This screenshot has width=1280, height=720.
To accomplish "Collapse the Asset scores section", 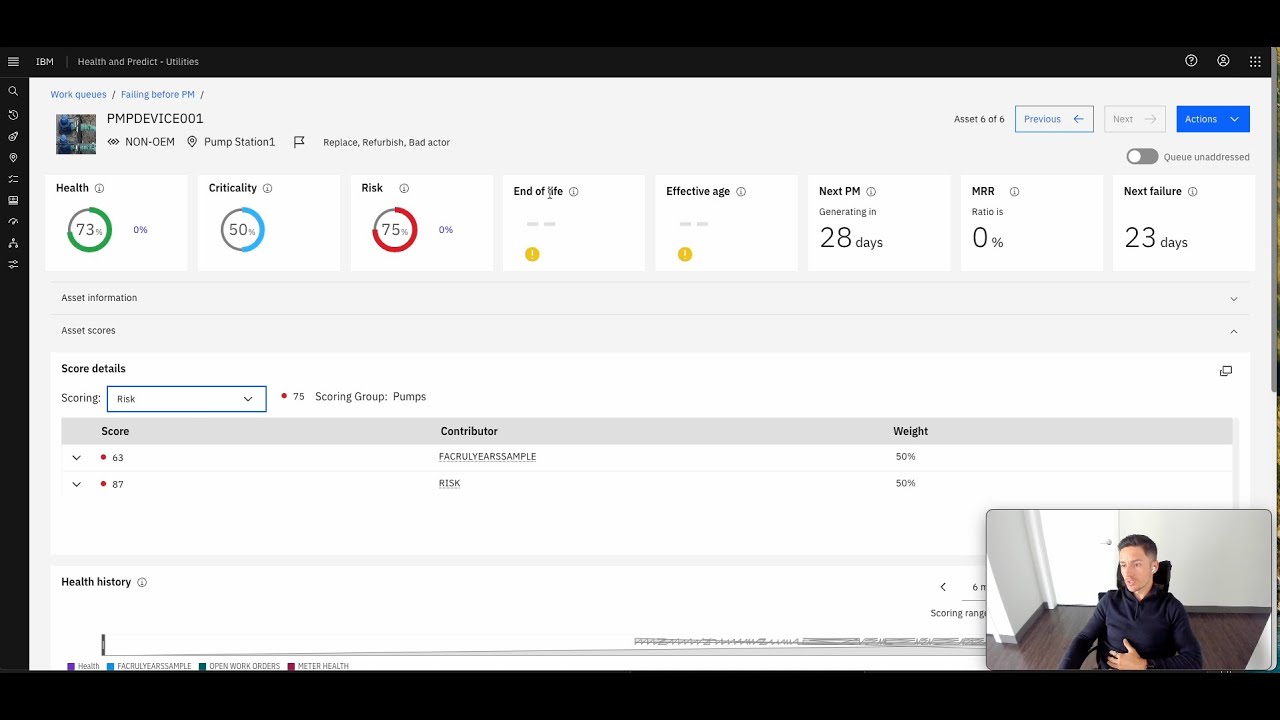I will [650, 330].
